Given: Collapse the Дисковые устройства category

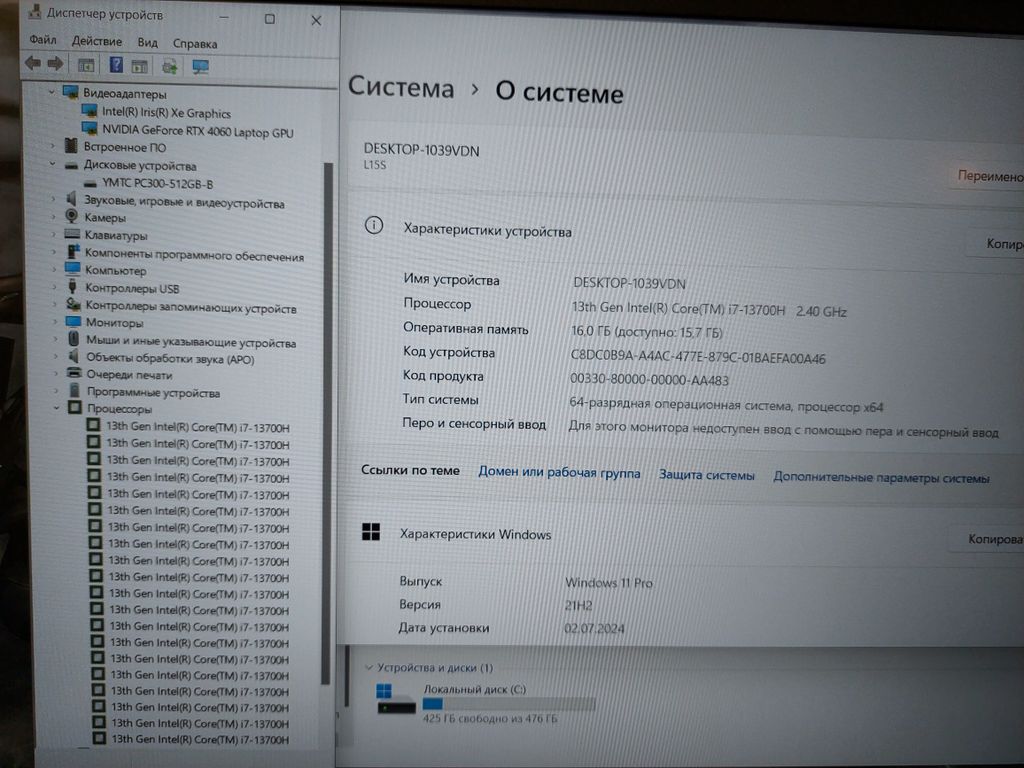Looking at the screenshot, I should (x=52, y=164).
